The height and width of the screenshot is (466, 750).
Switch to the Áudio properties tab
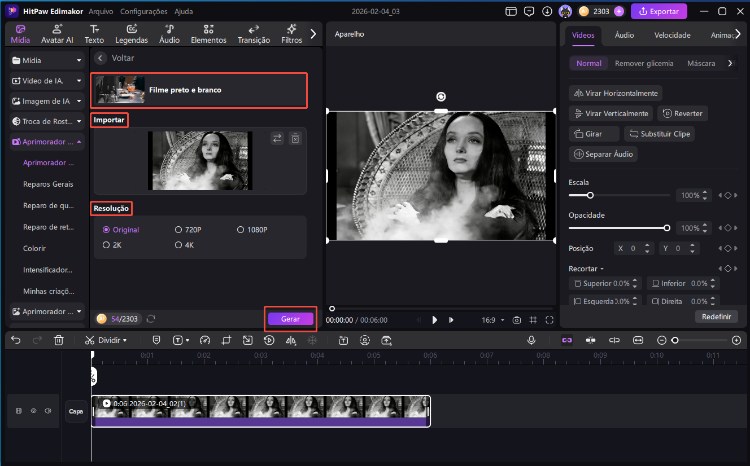624,35
